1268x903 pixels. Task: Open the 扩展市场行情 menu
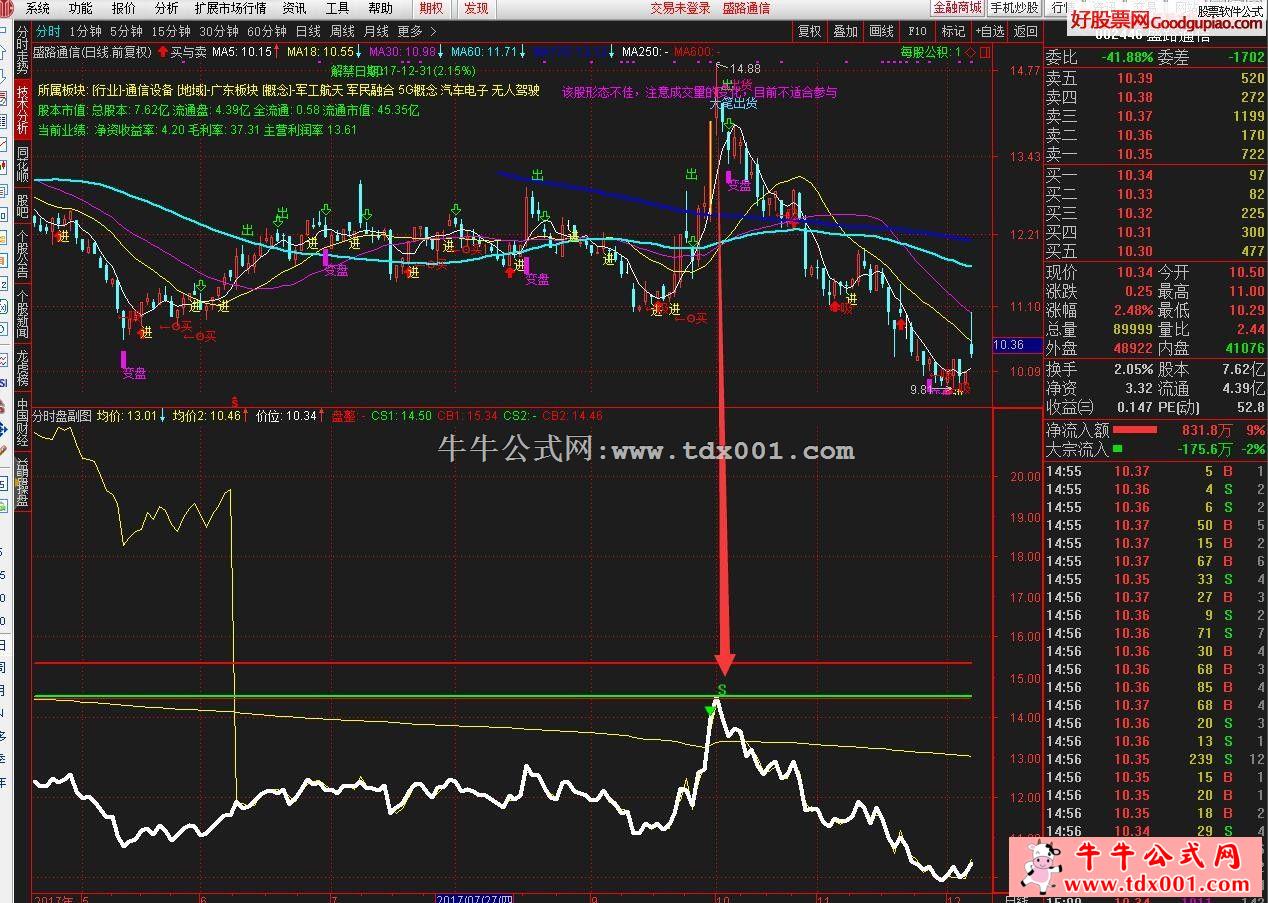coord(231,8)
